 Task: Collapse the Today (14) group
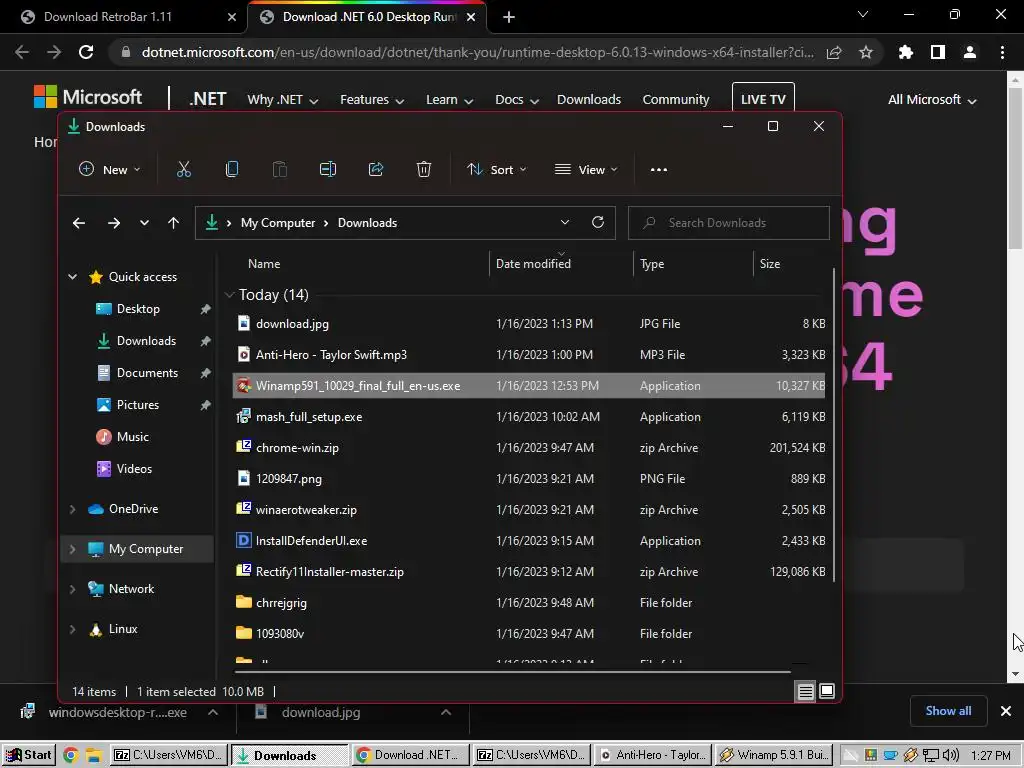(x=229, y=295)
